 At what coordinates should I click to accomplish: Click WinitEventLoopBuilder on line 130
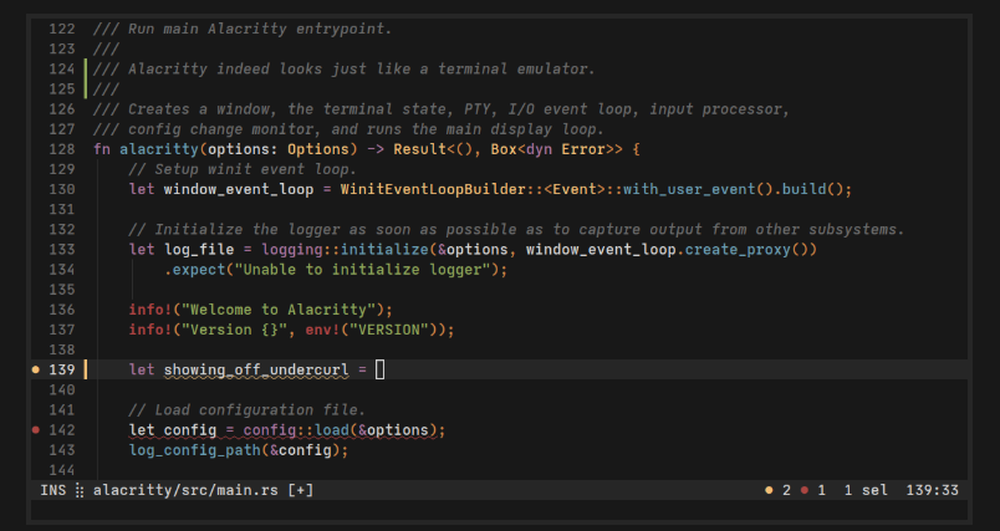432,189
